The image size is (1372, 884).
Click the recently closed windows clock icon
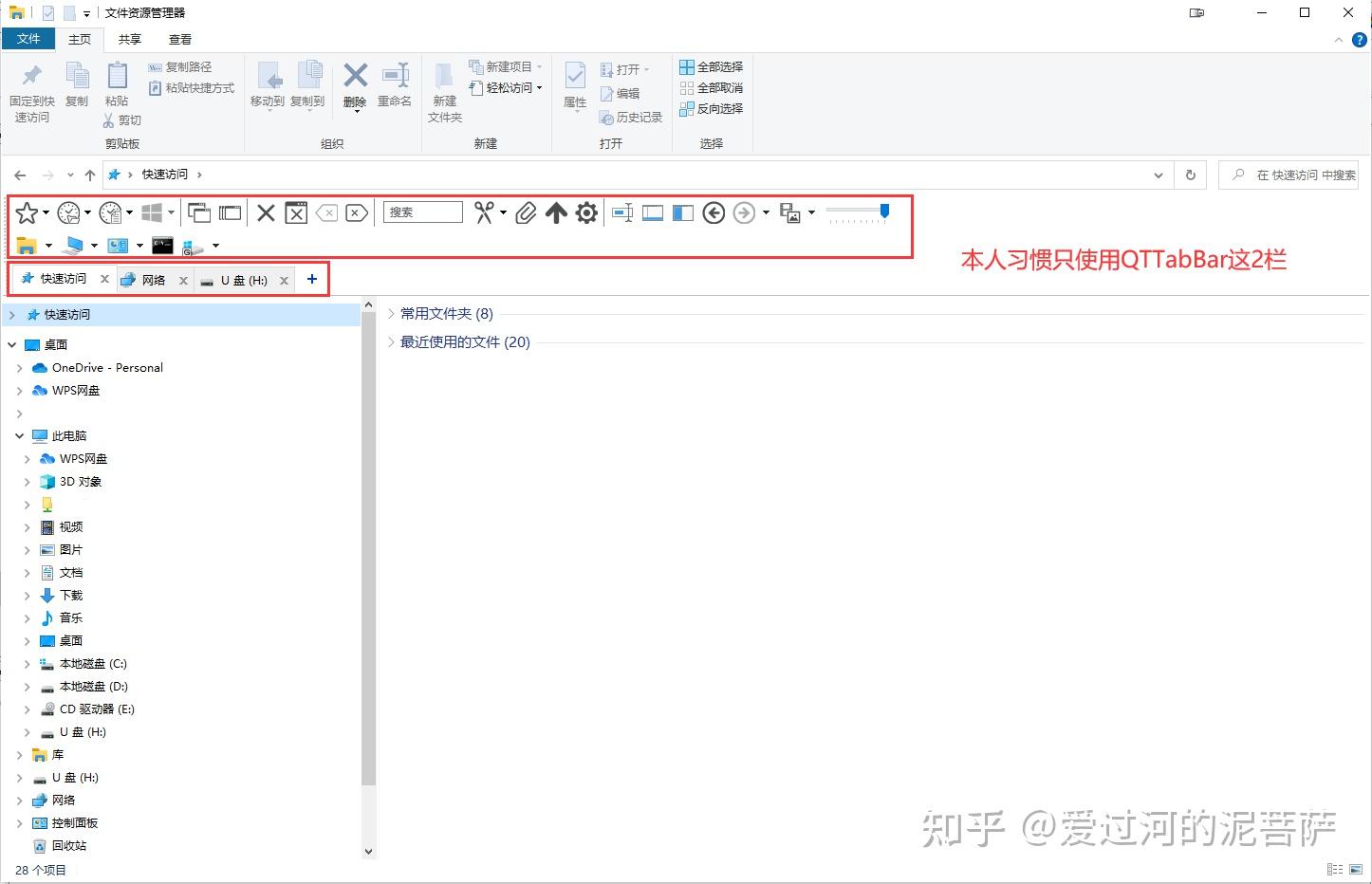tap(66, 212)
